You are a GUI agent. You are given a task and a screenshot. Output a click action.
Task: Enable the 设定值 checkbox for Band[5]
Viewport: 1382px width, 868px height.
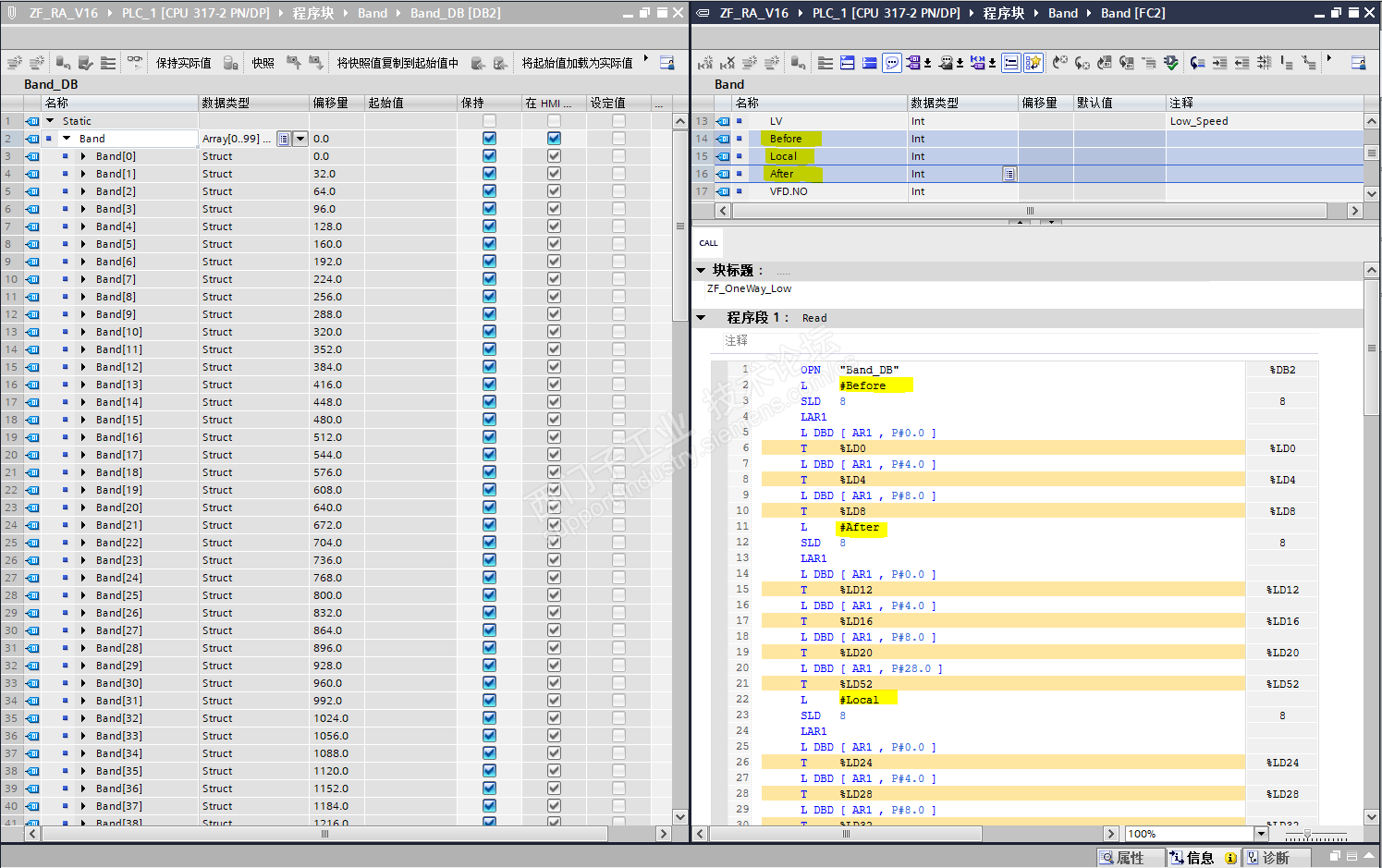pyautogui.click(x=618, y=244)
